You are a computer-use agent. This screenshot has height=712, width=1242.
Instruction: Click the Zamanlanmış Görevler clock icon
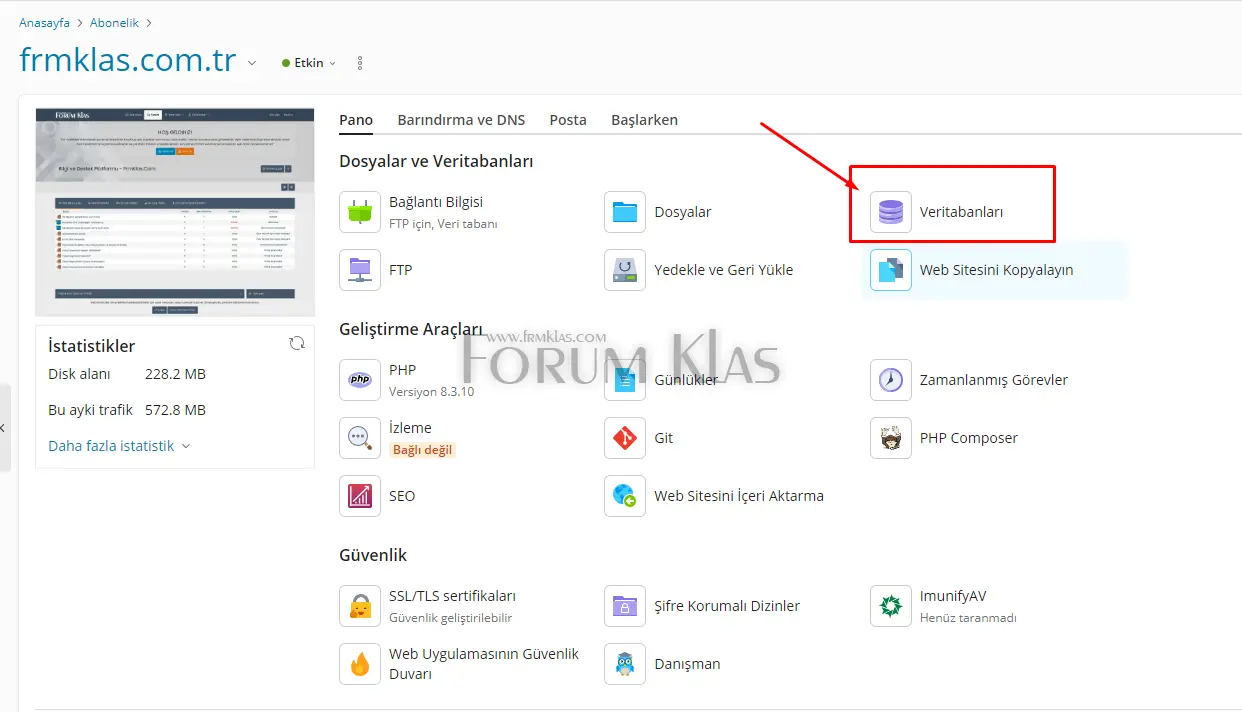[x=890, y=380]
